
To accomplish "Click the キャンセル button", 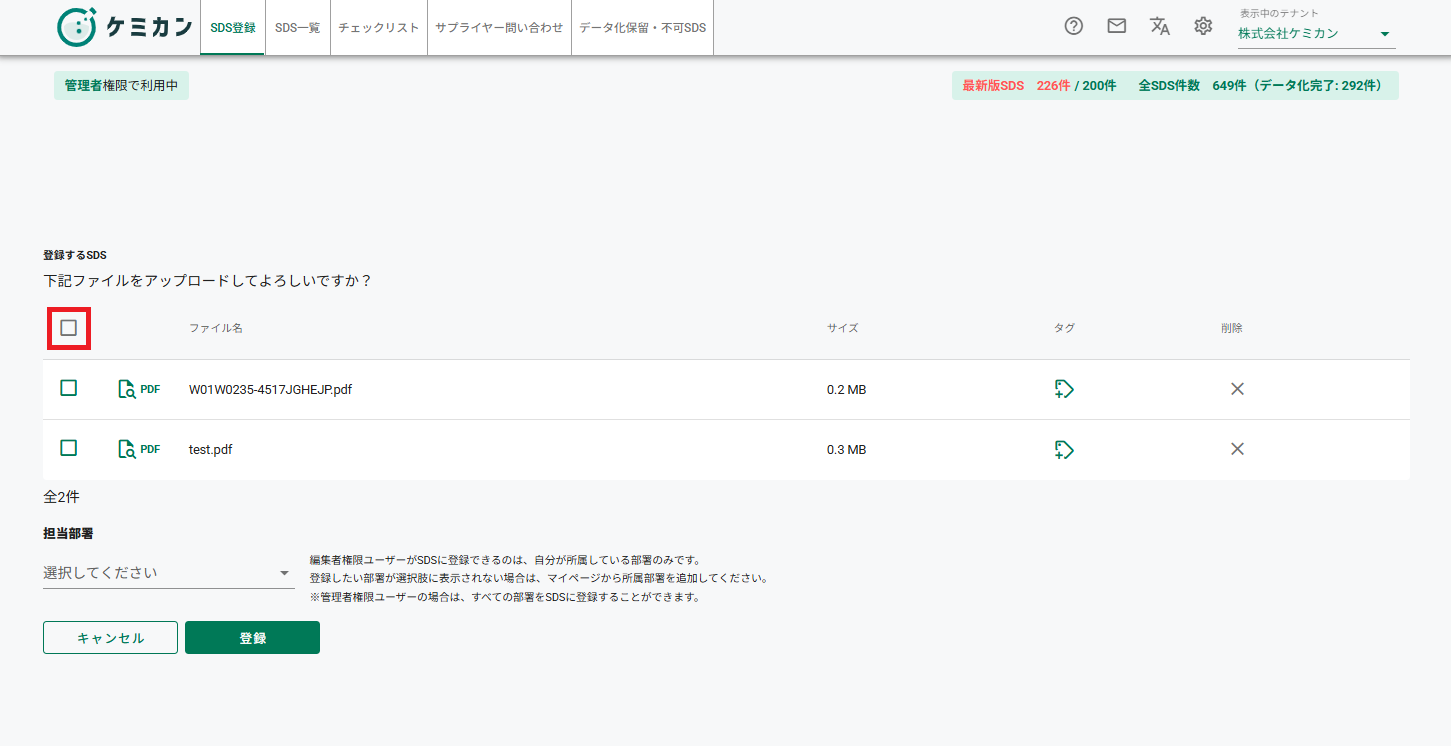I will [x=110, y=638].
